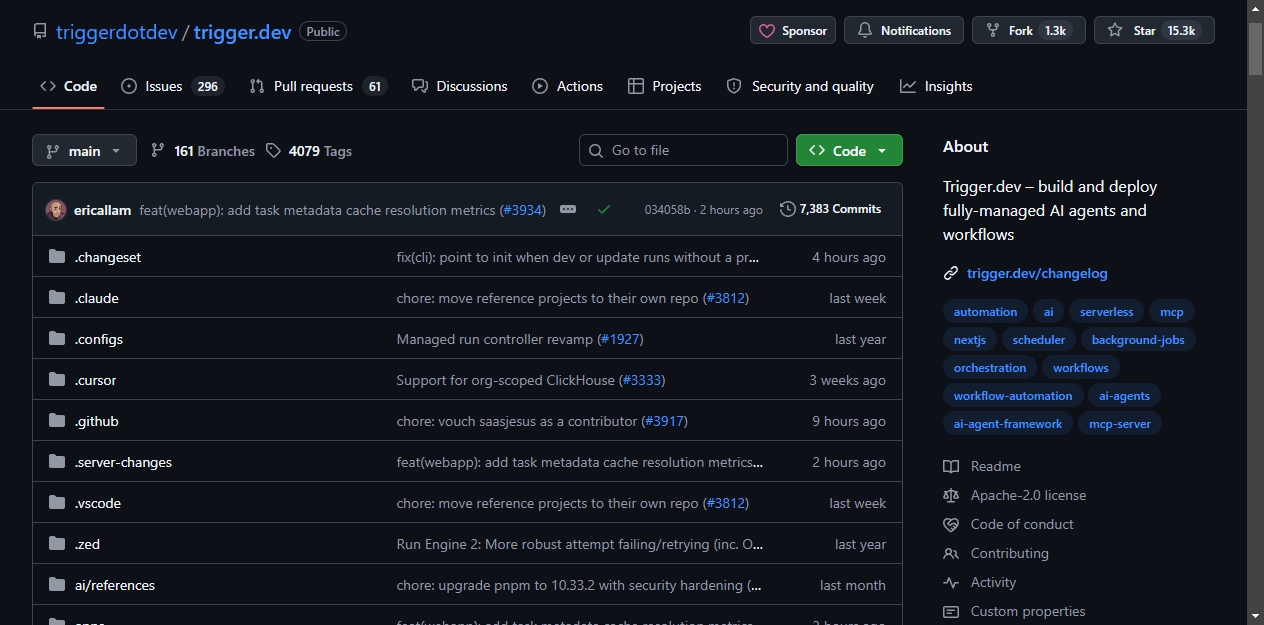Click the Sponsor button
The image size is (1264, 625).
793,31
